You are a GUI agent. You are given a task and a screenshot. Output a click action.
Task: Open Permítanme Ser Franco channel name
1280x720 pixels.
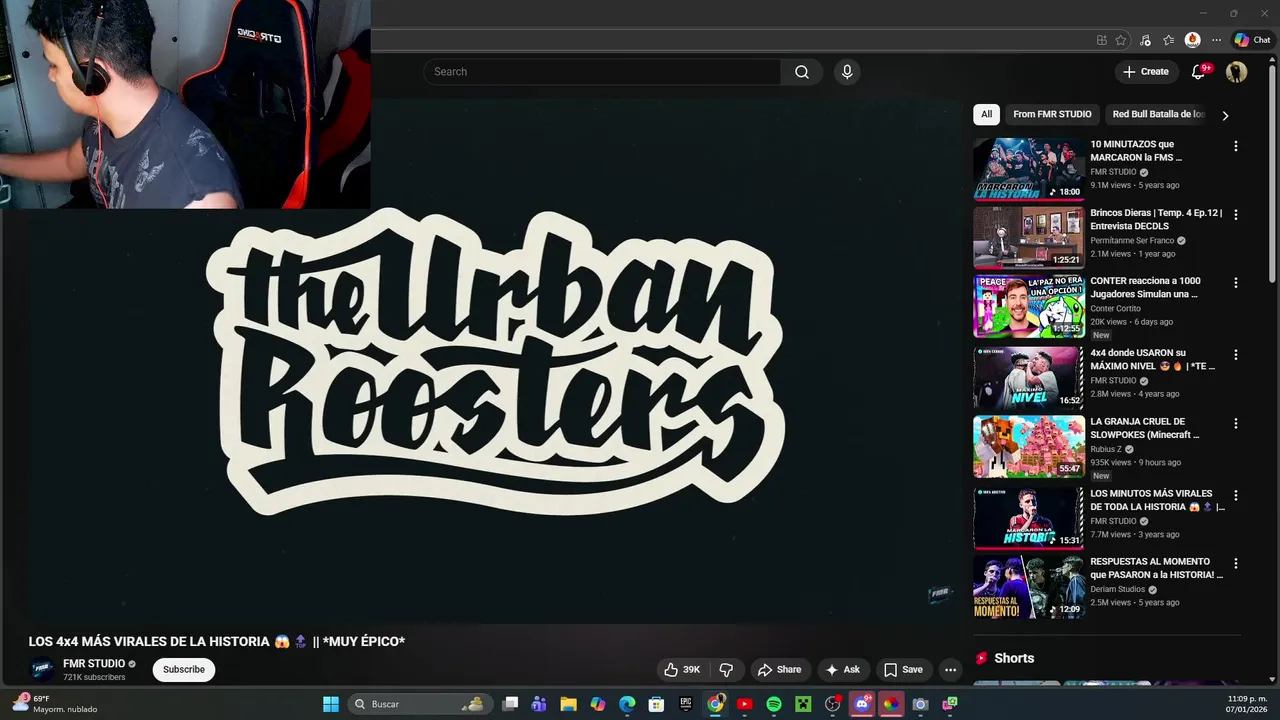(1132, 241)
